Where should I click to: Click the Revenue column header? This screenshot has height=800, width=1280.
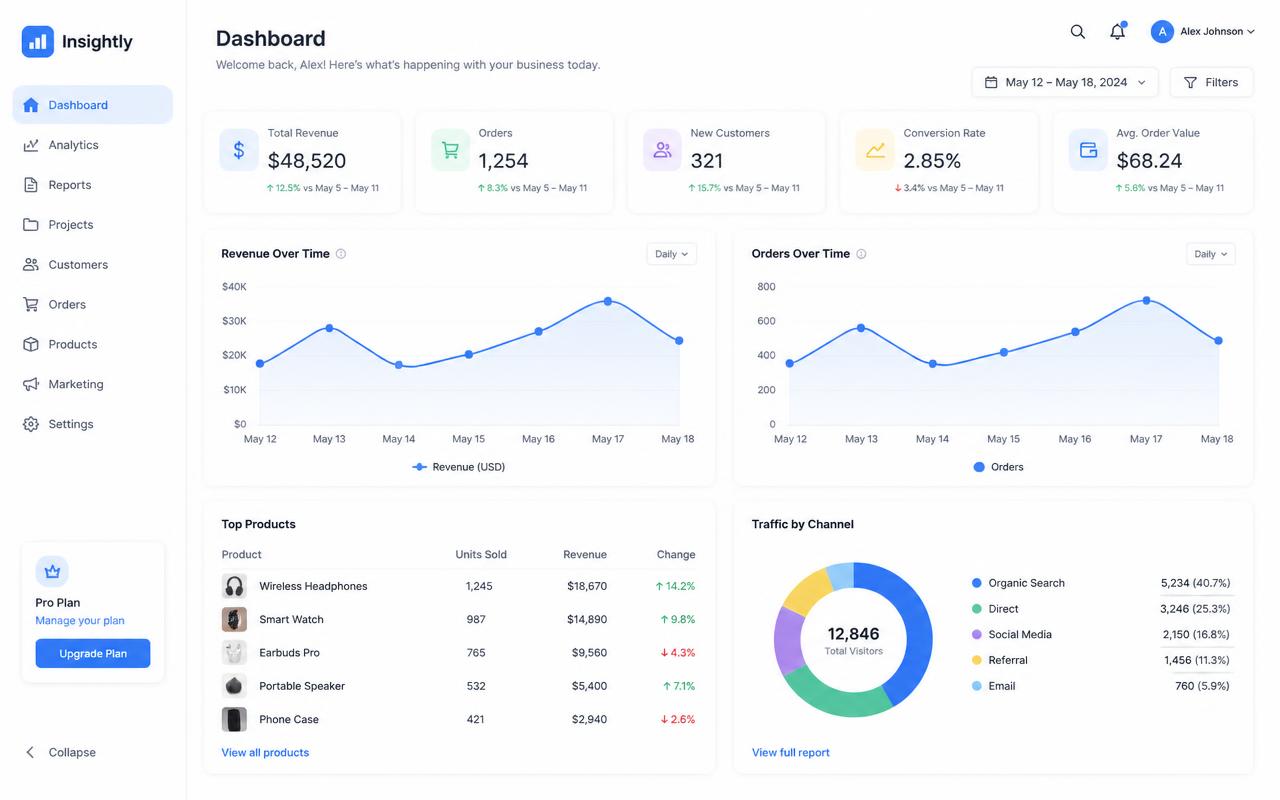[585, 554]
